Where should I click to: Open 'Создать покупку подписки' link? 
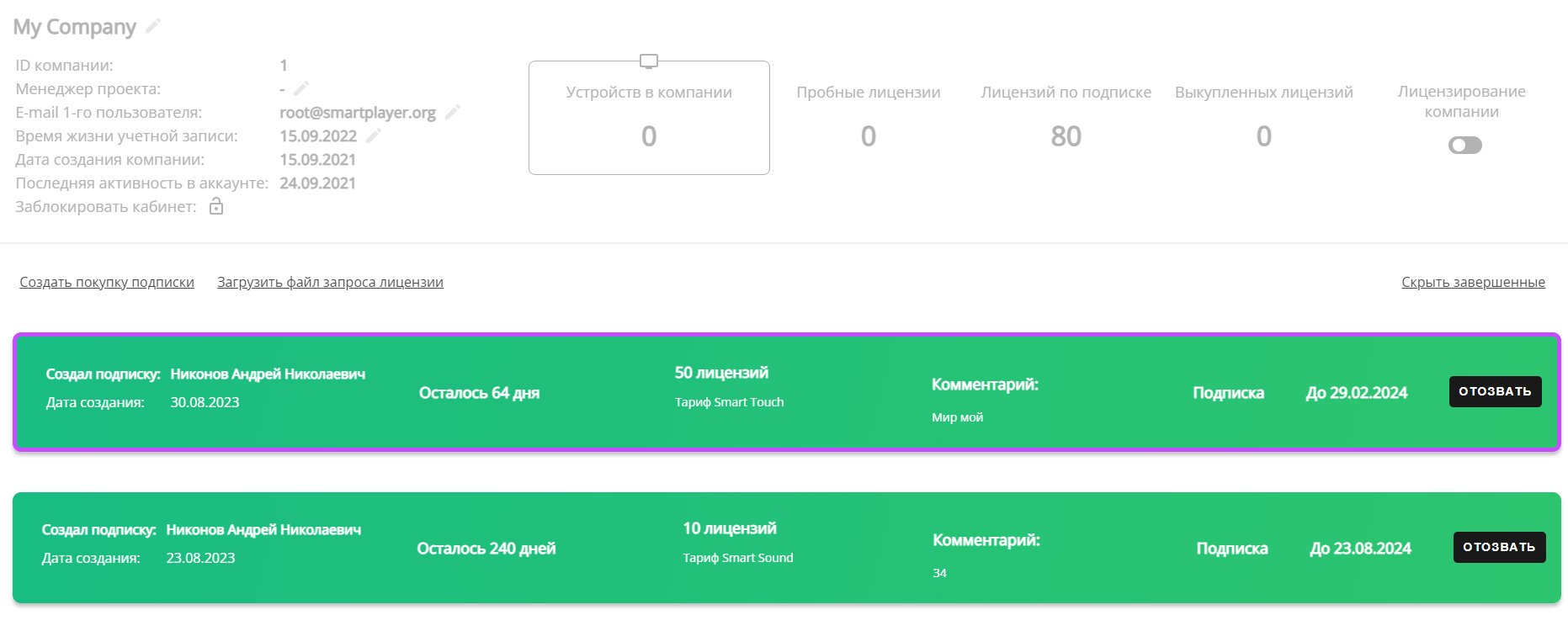[107, 282]
